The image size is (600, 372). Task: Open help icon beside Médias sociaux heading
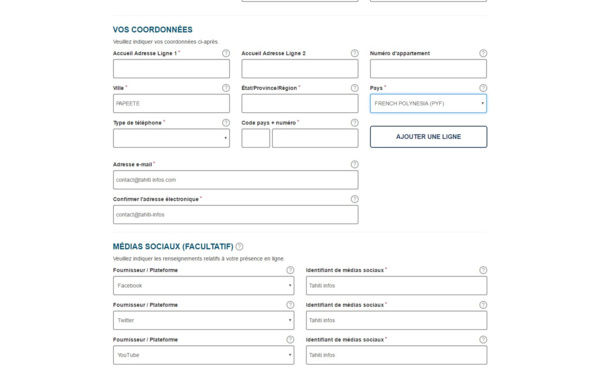[239, 246]
